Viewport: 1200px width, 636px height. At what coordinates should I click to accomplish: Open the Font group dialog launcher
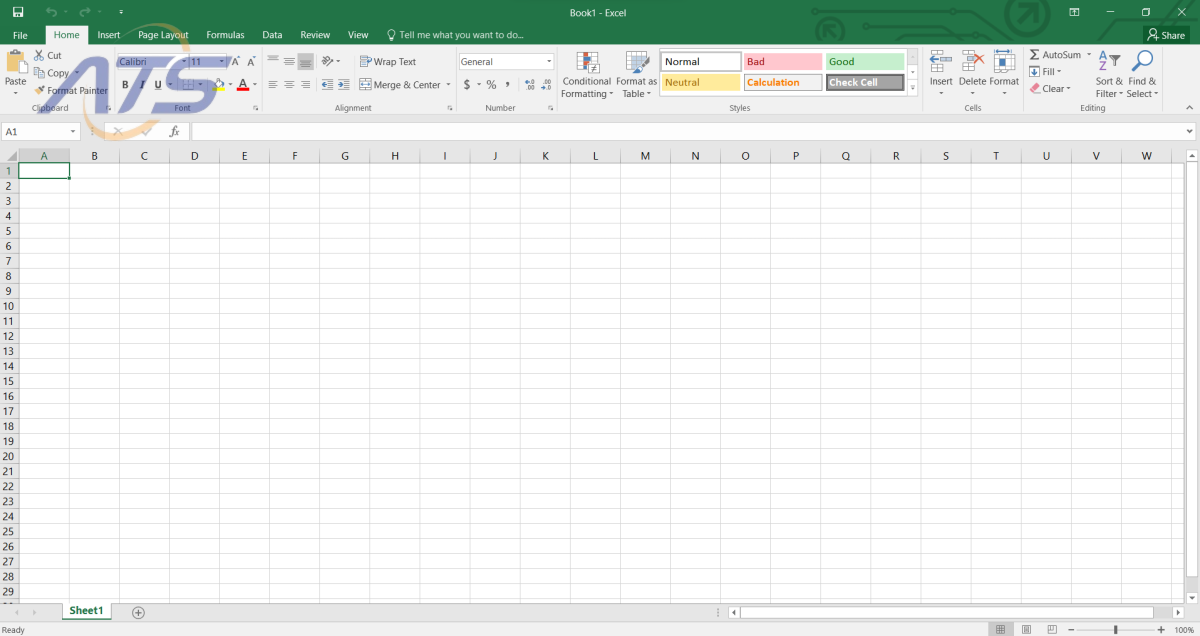(x=256, y=108)
